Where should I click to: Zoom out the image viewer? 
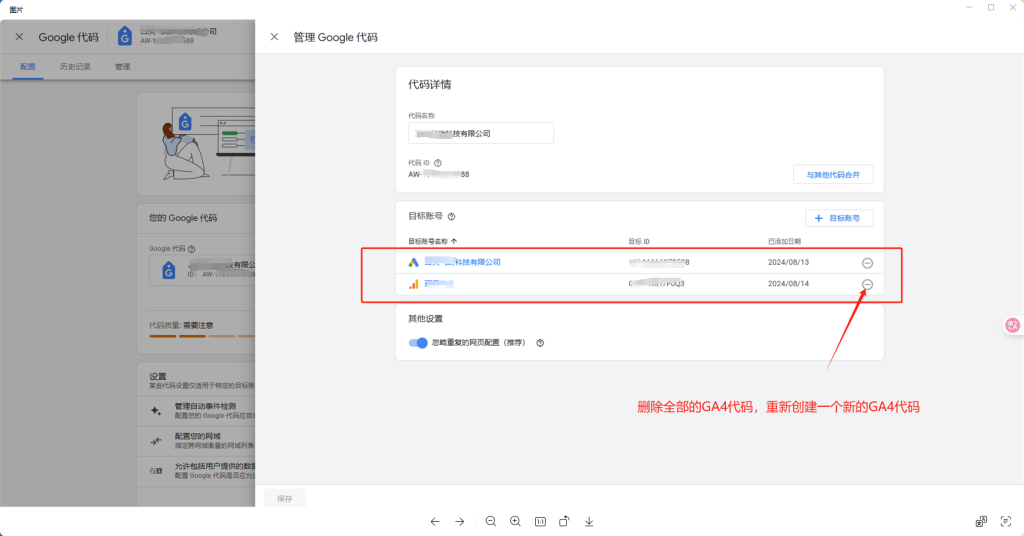[491, 522]
